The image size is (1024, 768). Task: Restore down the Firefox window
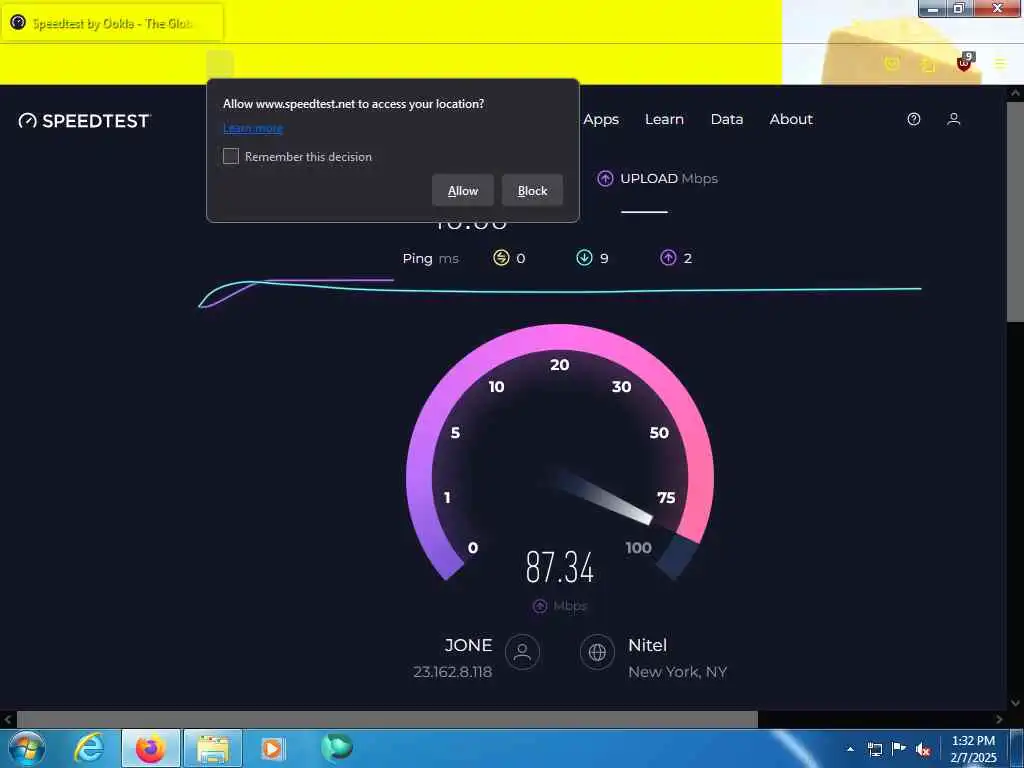pos(958,8)
